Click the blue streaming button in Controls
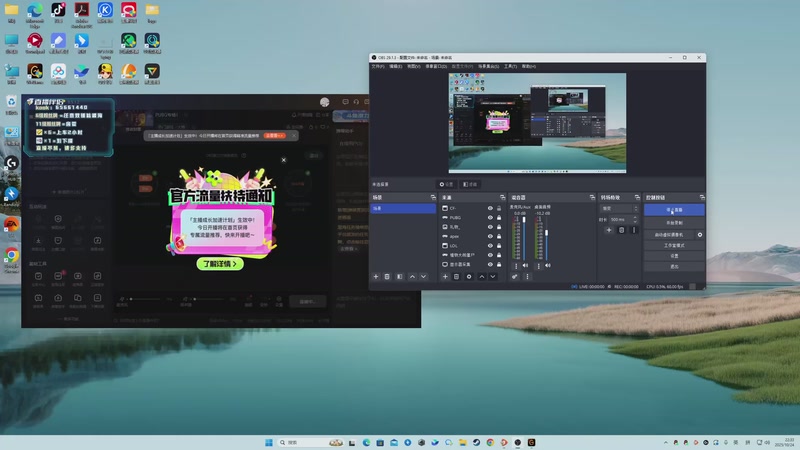 click(x=674, y=210)
